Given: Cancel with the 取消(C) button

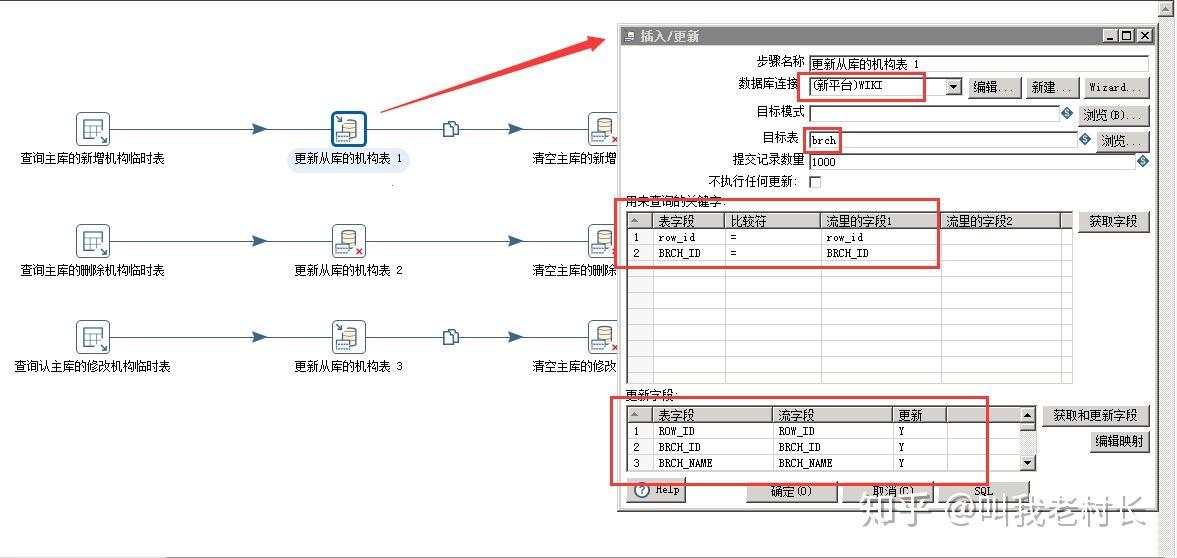Looking at the screenshot, I should 888,491.
